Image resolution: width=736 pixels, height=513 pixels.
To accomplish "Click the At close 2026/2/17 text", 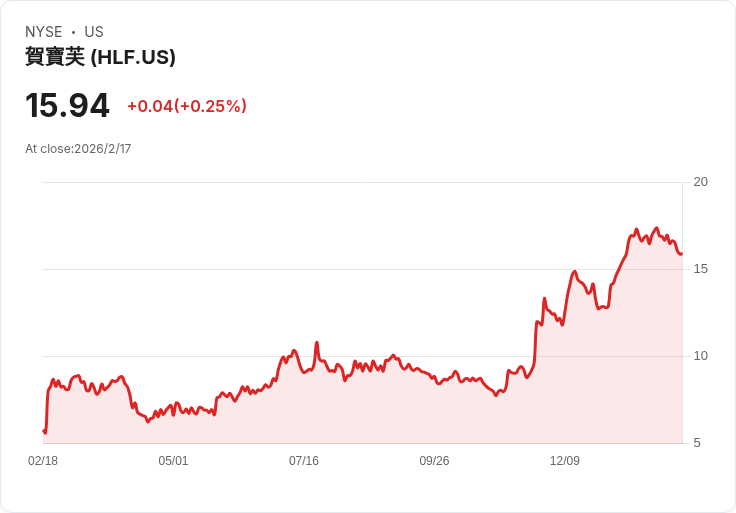I will [x=78, y=149].
